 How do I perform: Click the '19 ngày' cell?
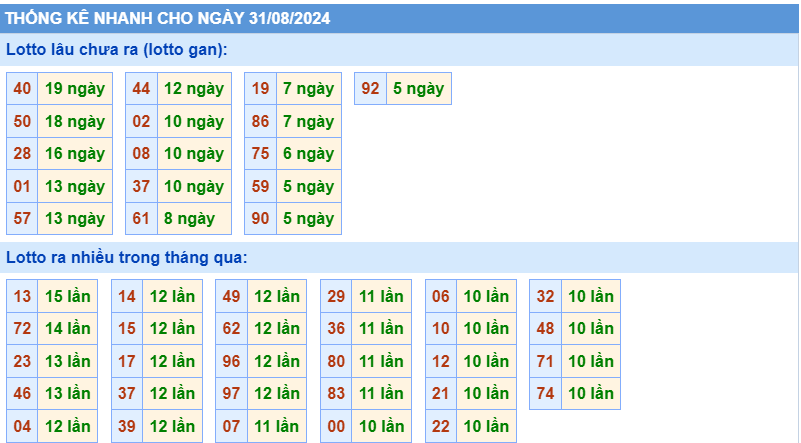click(74, 89)
